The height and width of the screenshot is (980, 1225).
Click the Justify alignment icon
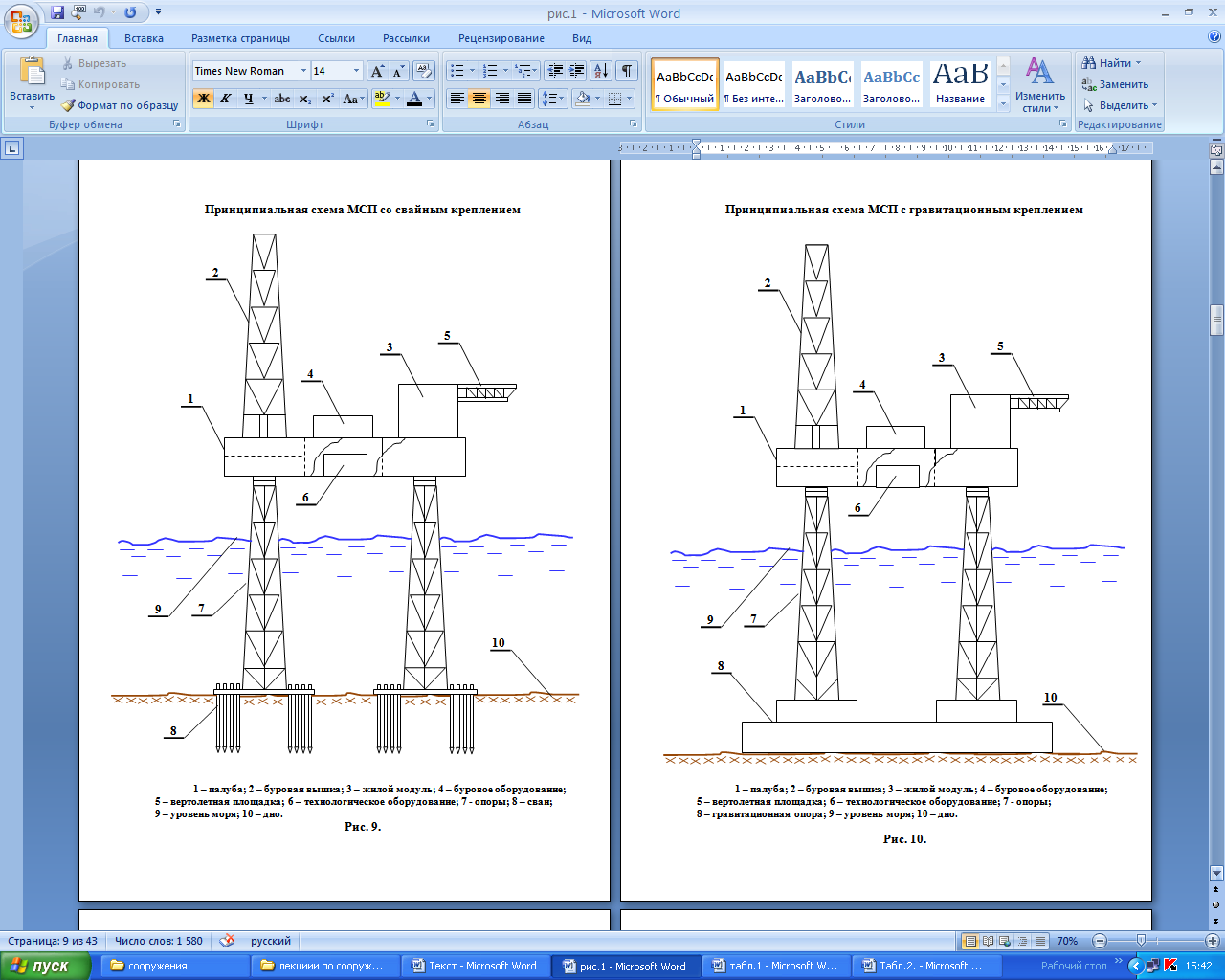[524, 99]
